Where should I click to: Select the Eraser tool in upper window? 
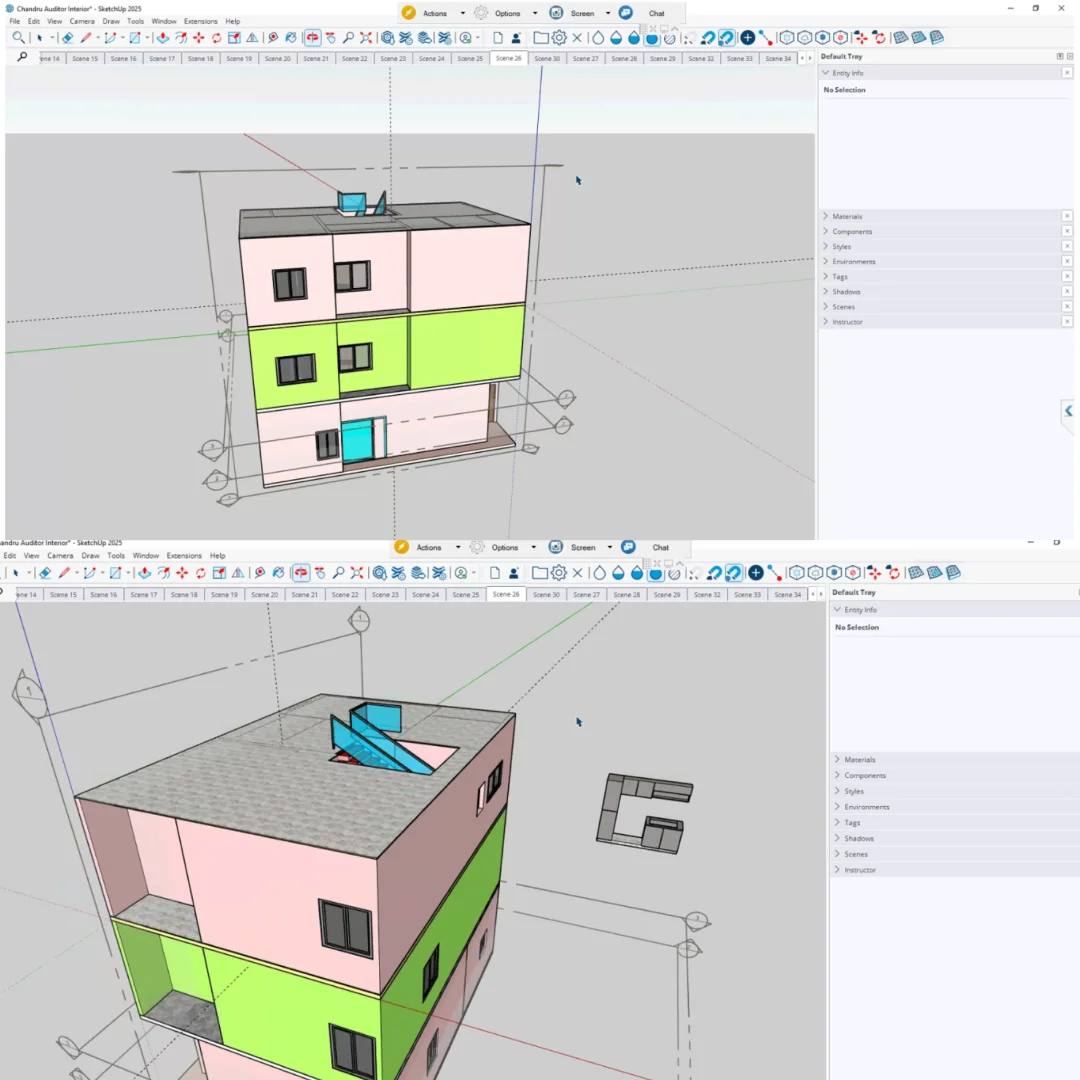pyautogui.click(x=67, y=38)
